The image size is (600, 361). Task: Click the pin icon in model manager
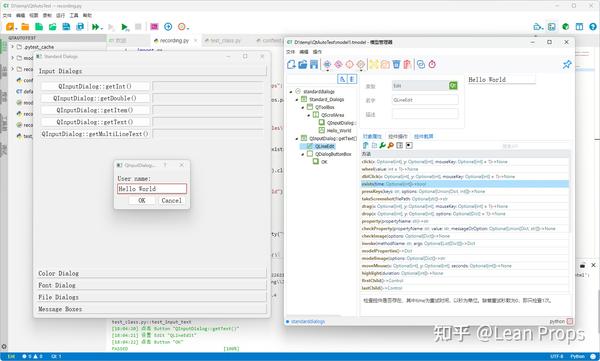567,64
